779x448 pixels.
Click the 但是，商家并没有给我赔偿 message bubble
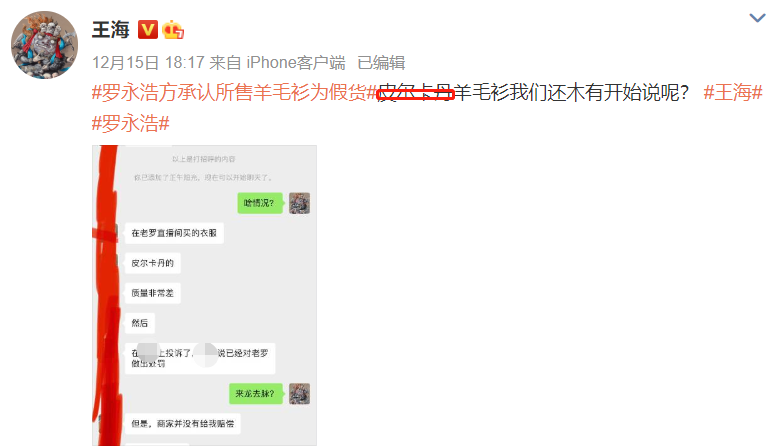pos(183,424)
